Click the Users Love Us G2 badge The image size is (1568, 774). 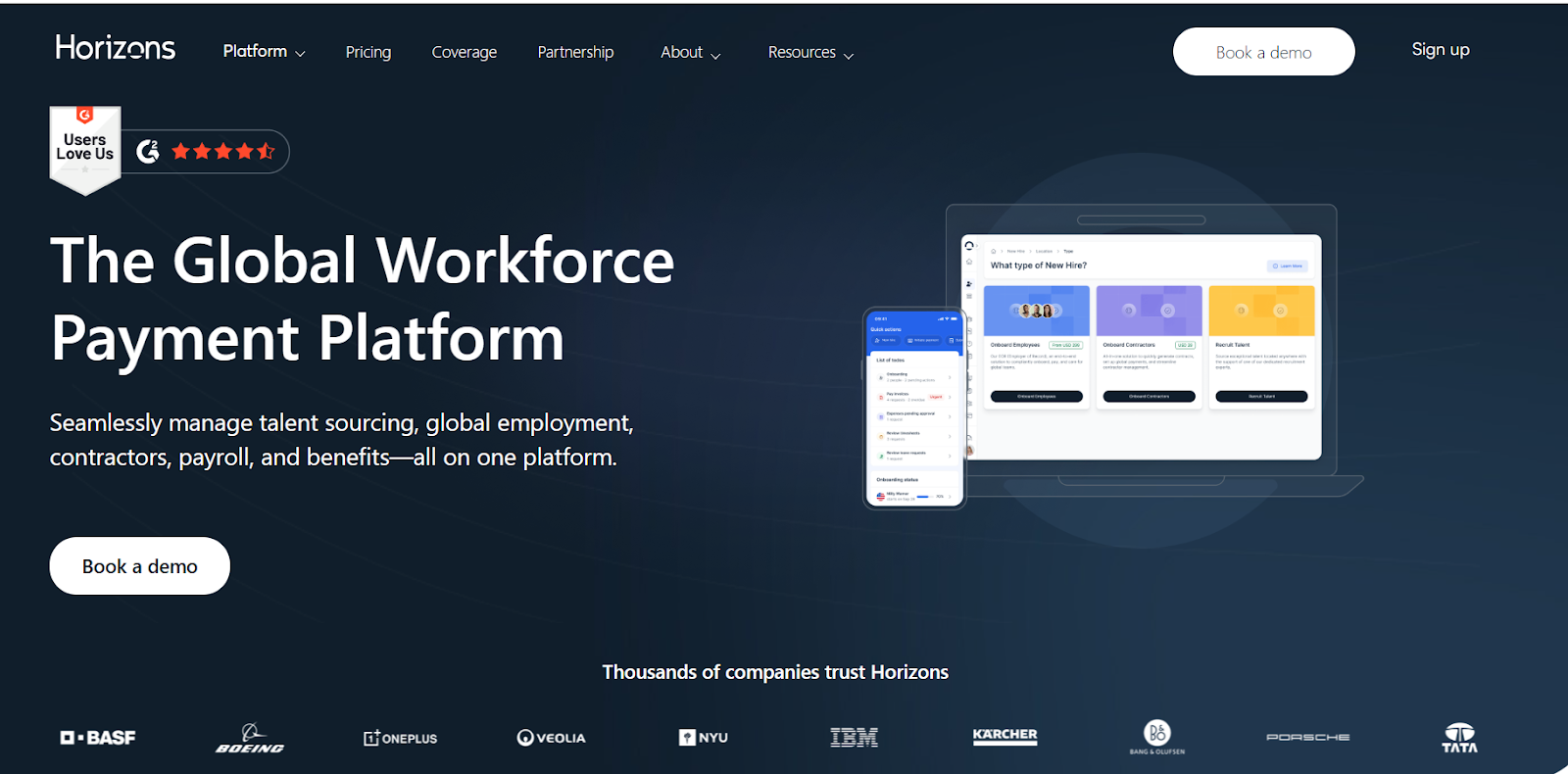85,150
